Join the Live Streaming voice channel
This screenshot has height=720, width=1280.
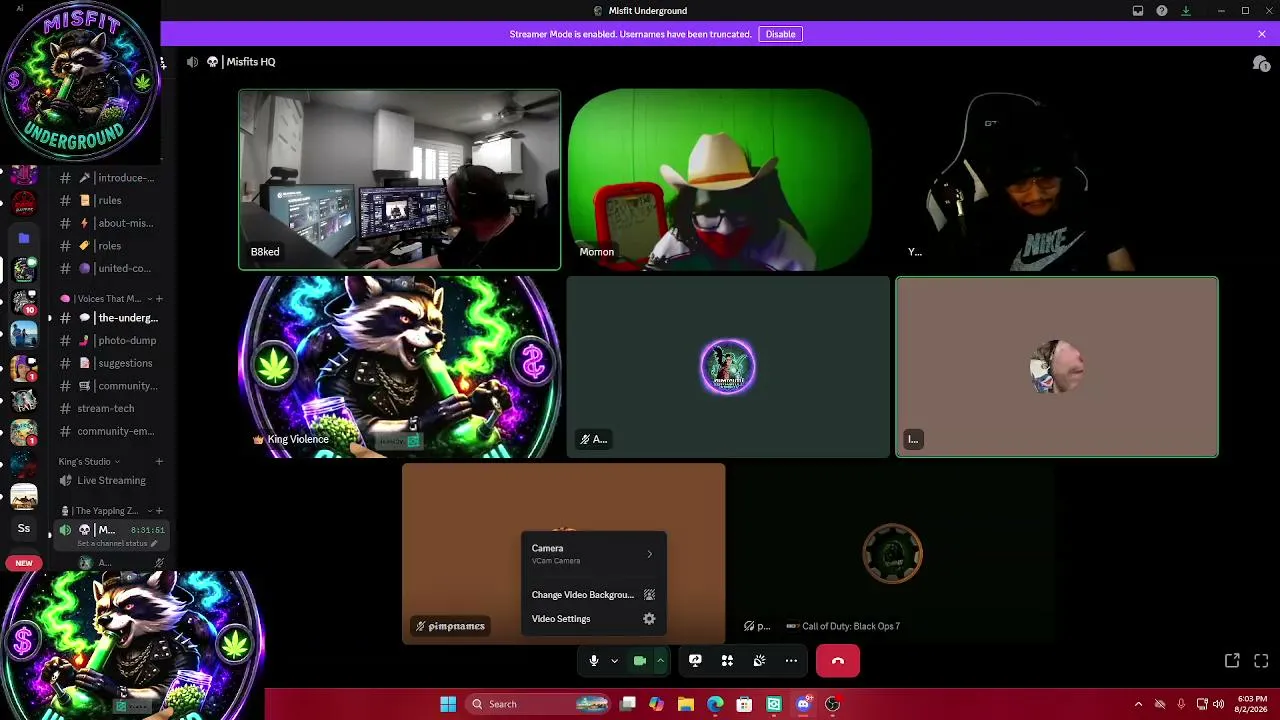(110, 480)
